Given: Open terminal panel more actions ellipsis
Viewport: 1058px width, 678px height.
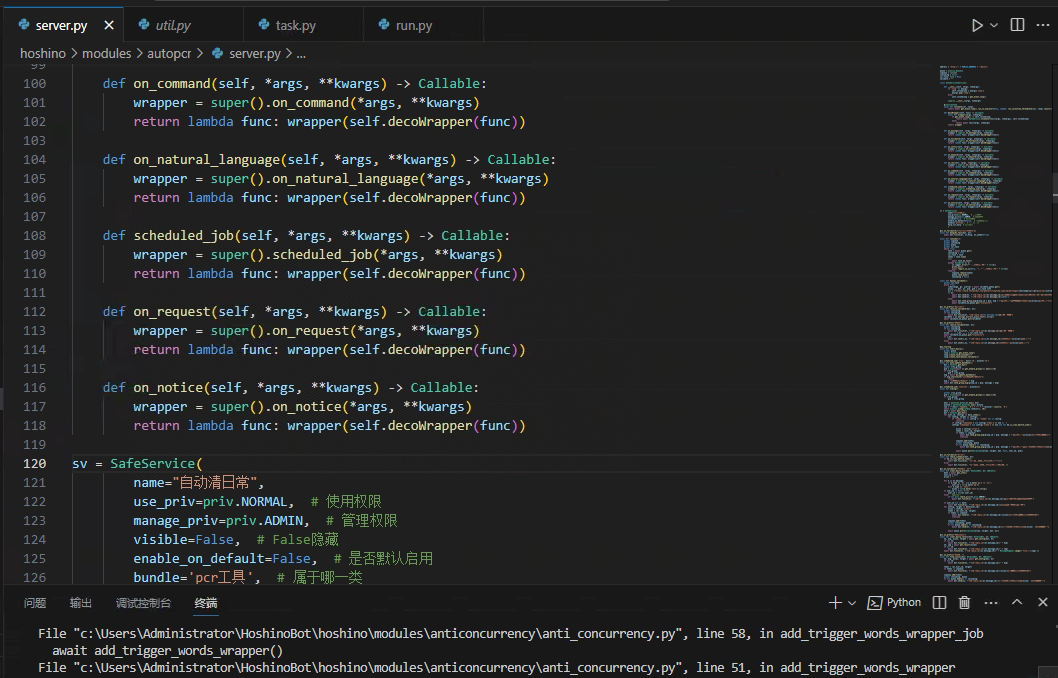Looking at the screenshot, I should coord(989,601).
